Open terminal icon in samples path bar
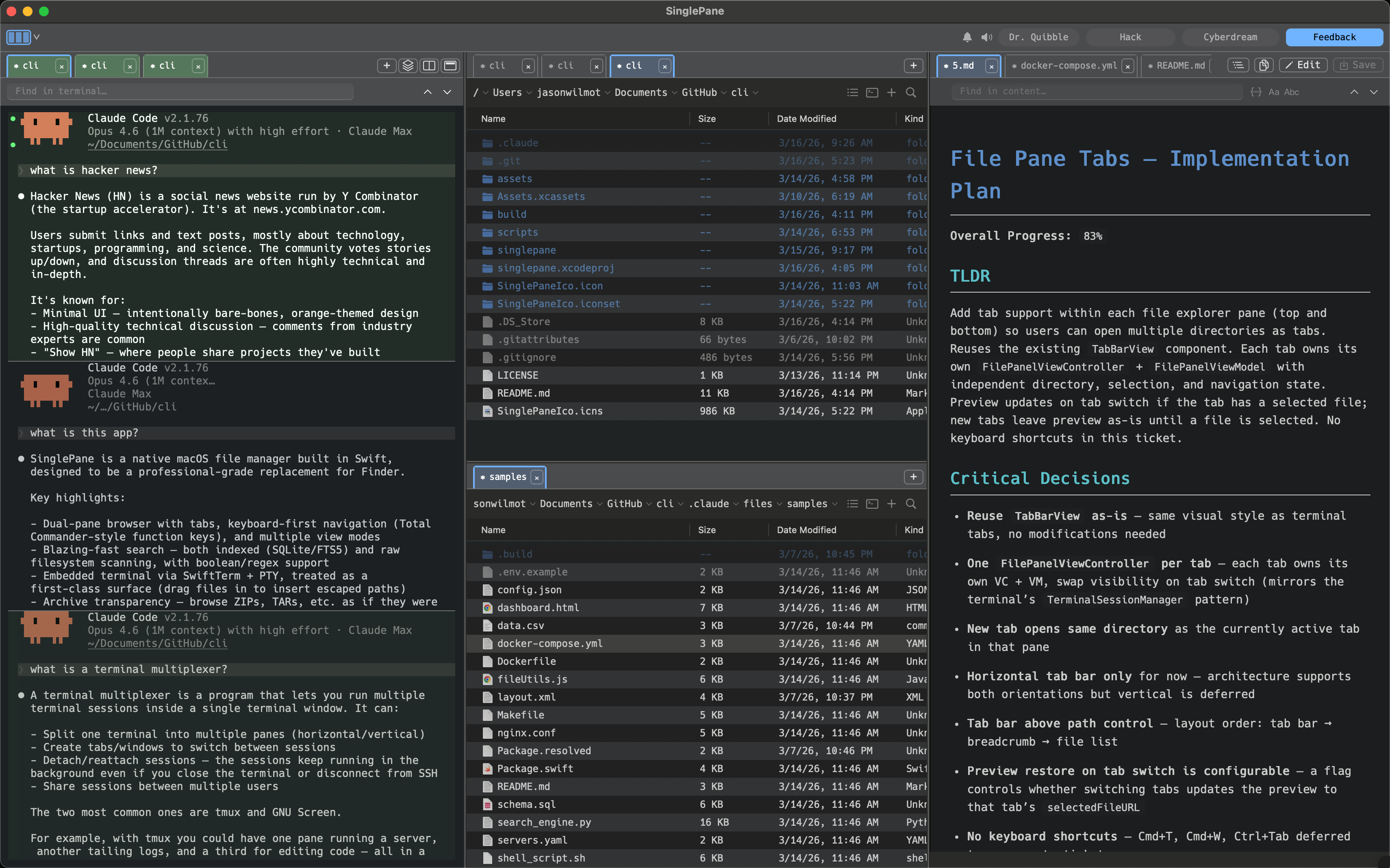This screenshot has height=868, width=1390. click(x=871, y=503)
